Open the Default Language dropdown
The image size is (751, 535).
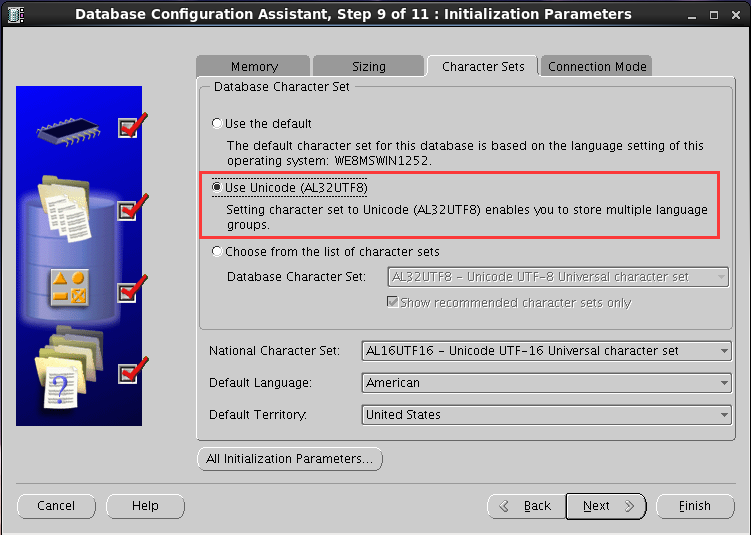click(546, 383)
